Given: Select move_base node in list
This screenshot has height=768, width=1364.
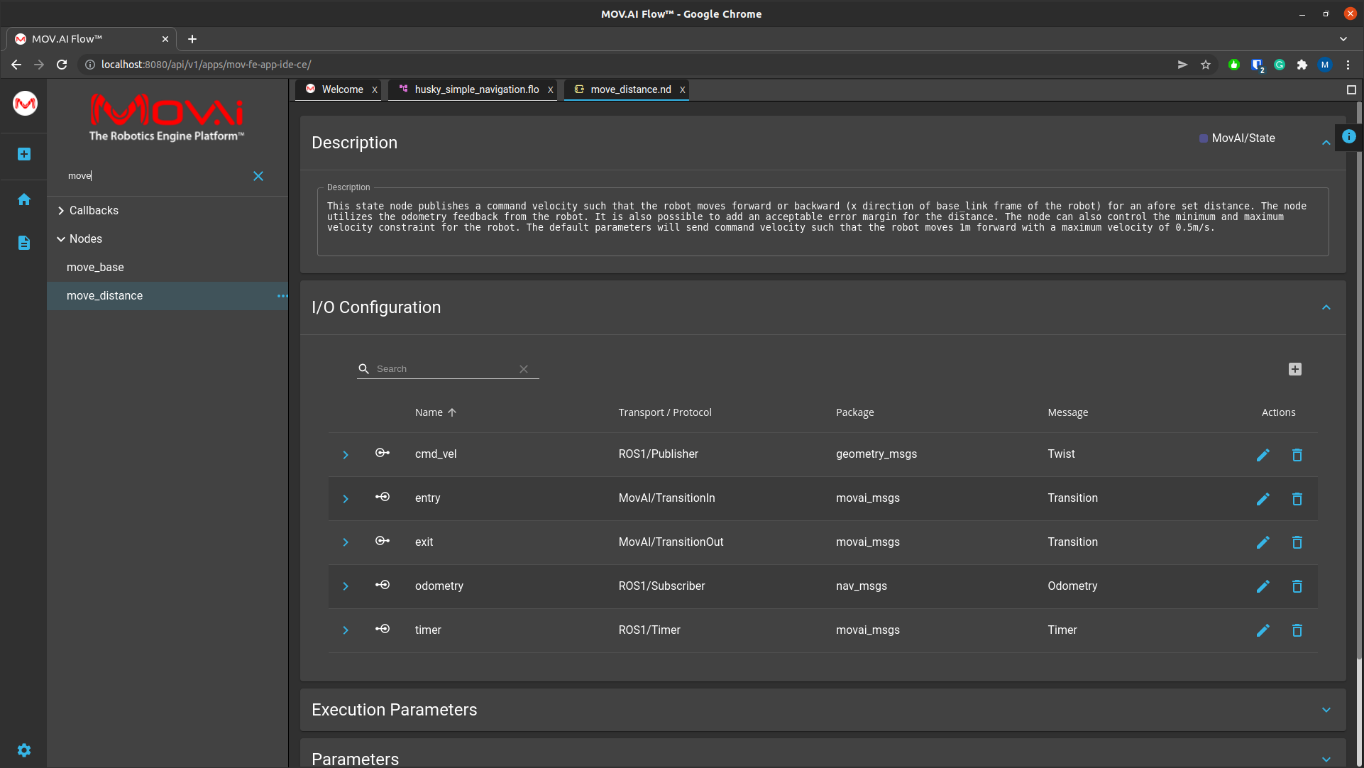Looking at the screenshot, I should click(x=95, y=268).
